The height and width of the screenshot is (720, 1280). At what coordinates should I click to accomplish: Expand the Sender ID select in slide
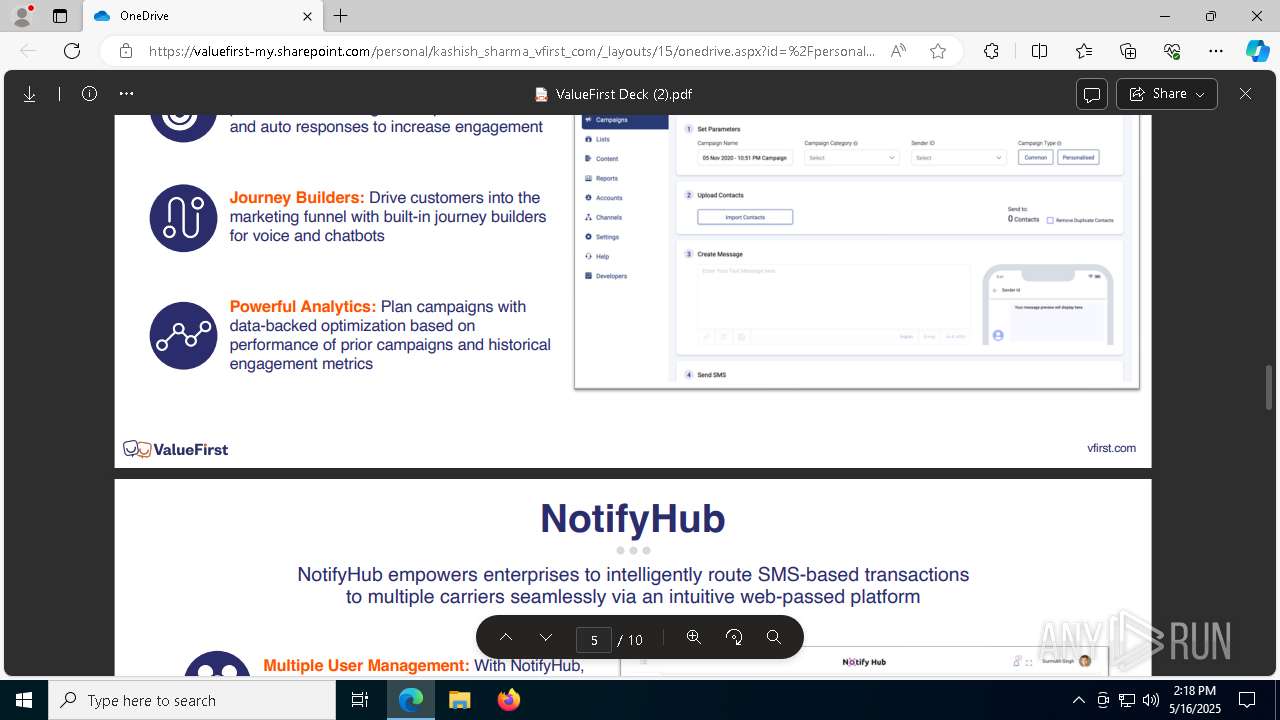(958, 158)
